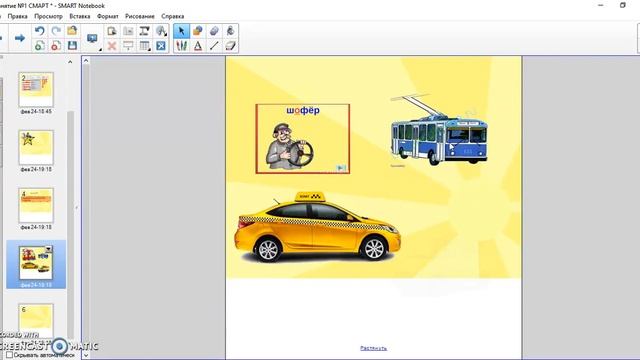Viewport: 640px width, 360px height.
Task: Open the Вставка menu
Action: pos(80,16)
